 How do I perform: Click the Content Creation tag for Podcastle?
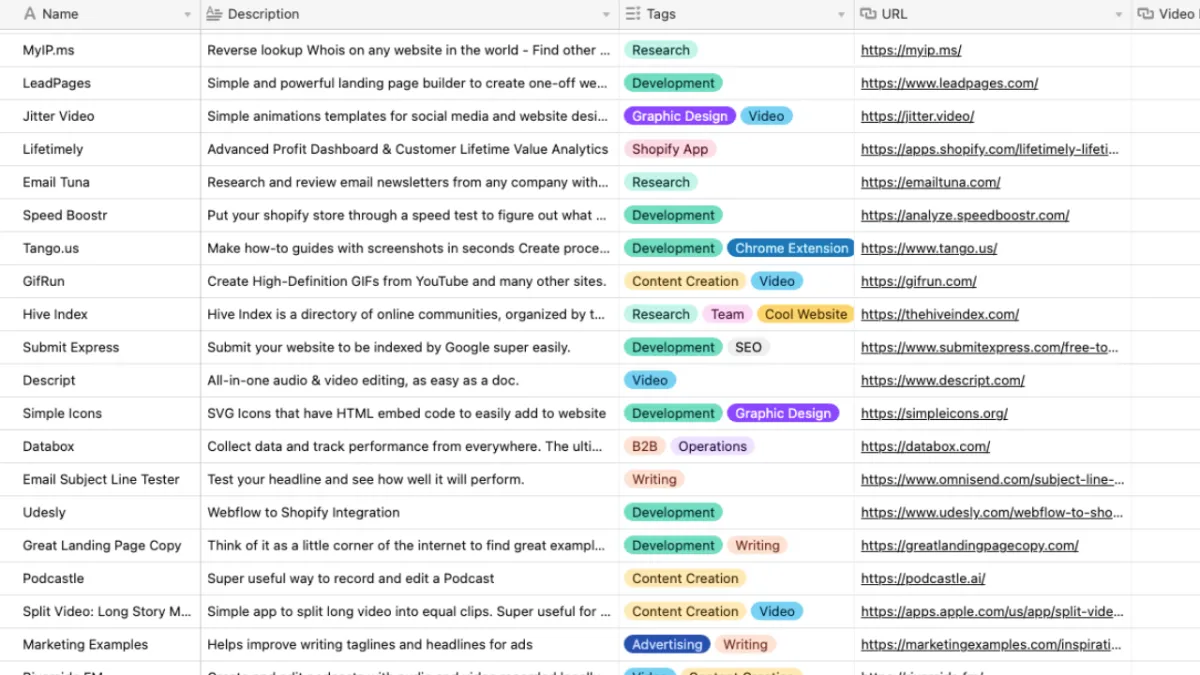685,578
